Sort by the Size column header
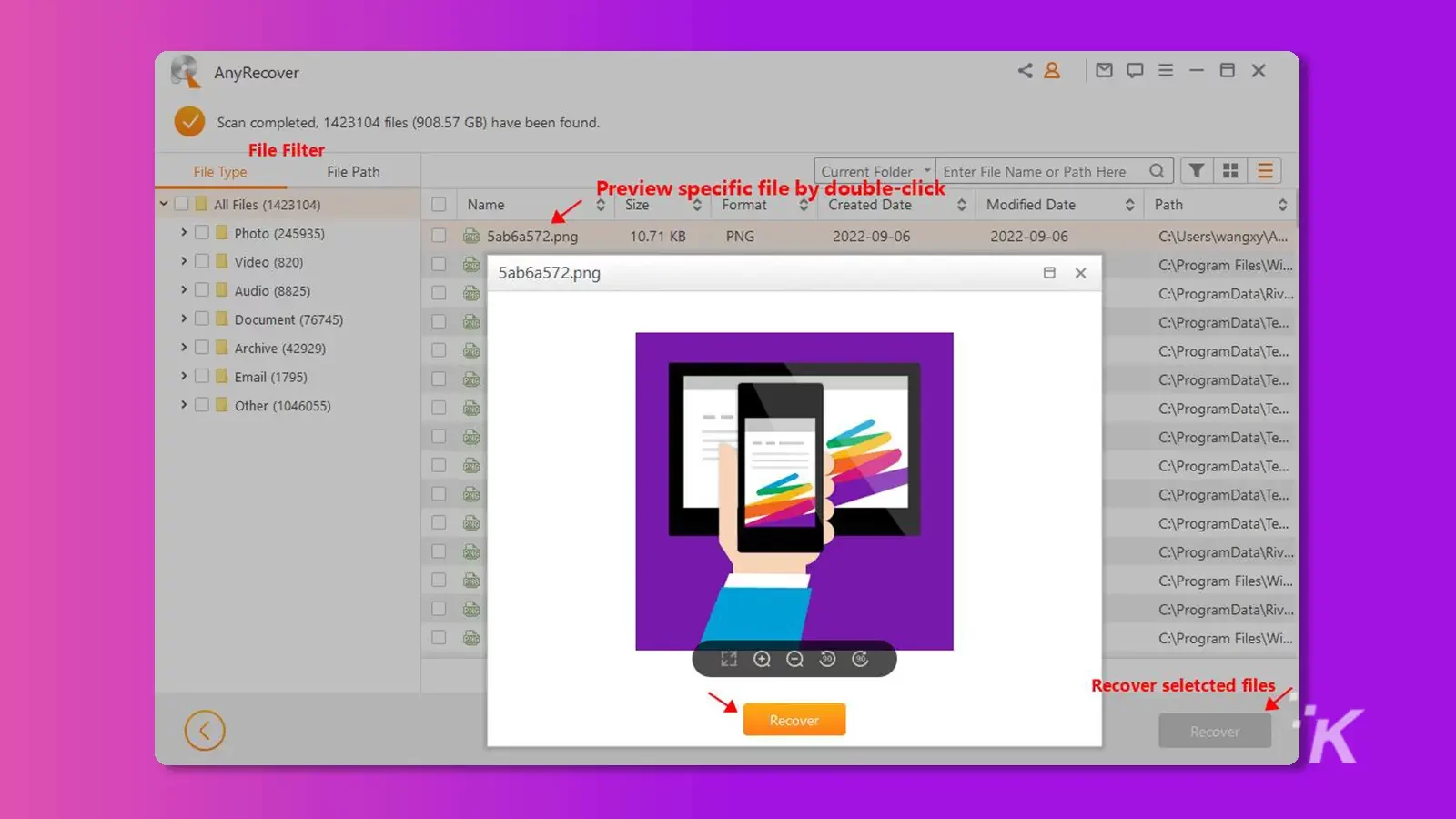This screenshot has height=819, width=1456. [663, 205]
